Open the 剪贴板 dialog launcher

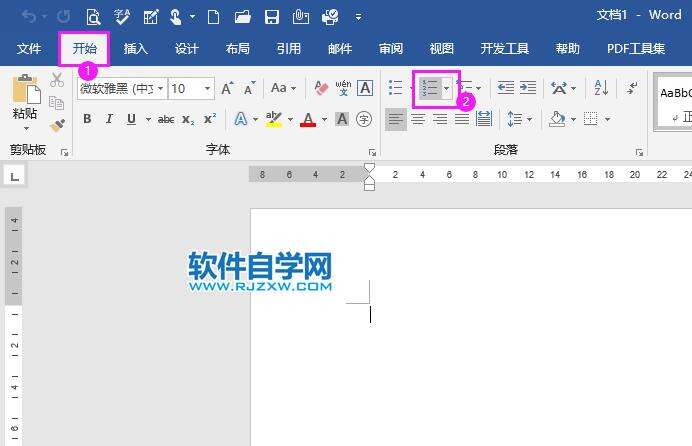tap(65, 153)
